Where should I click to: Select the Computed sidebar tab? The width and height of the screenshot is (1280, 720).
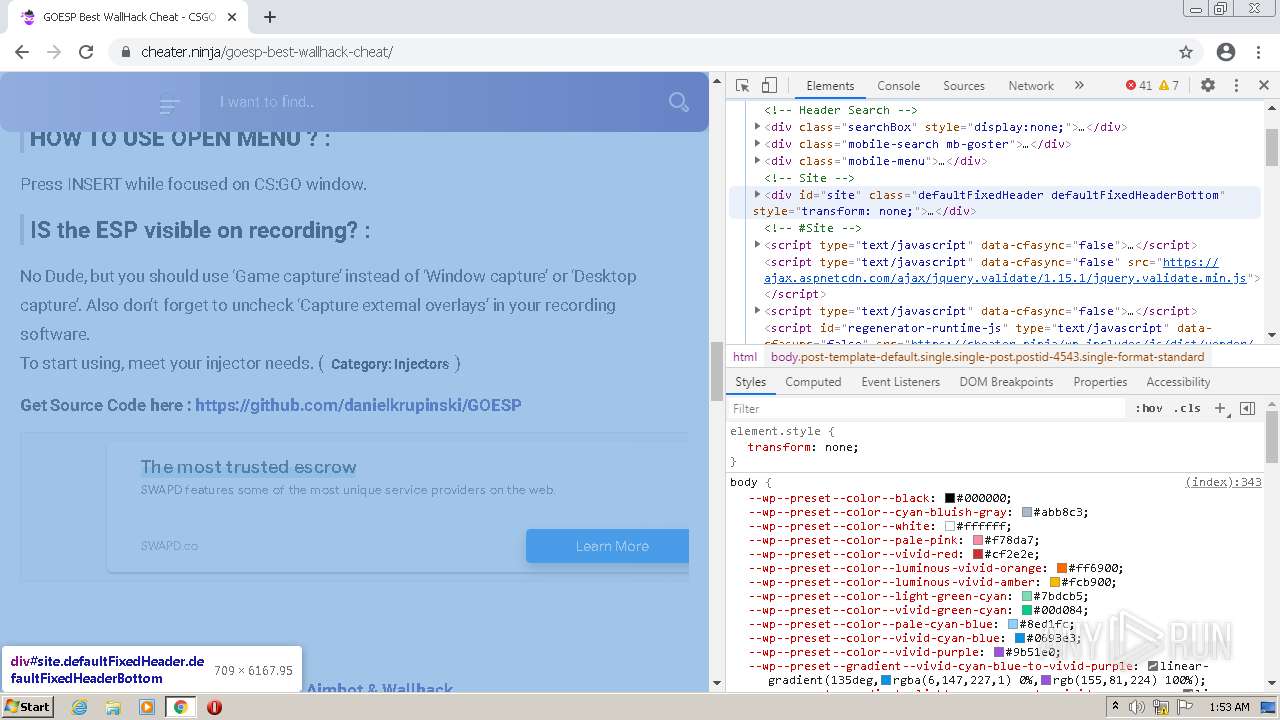coord(813,382)
